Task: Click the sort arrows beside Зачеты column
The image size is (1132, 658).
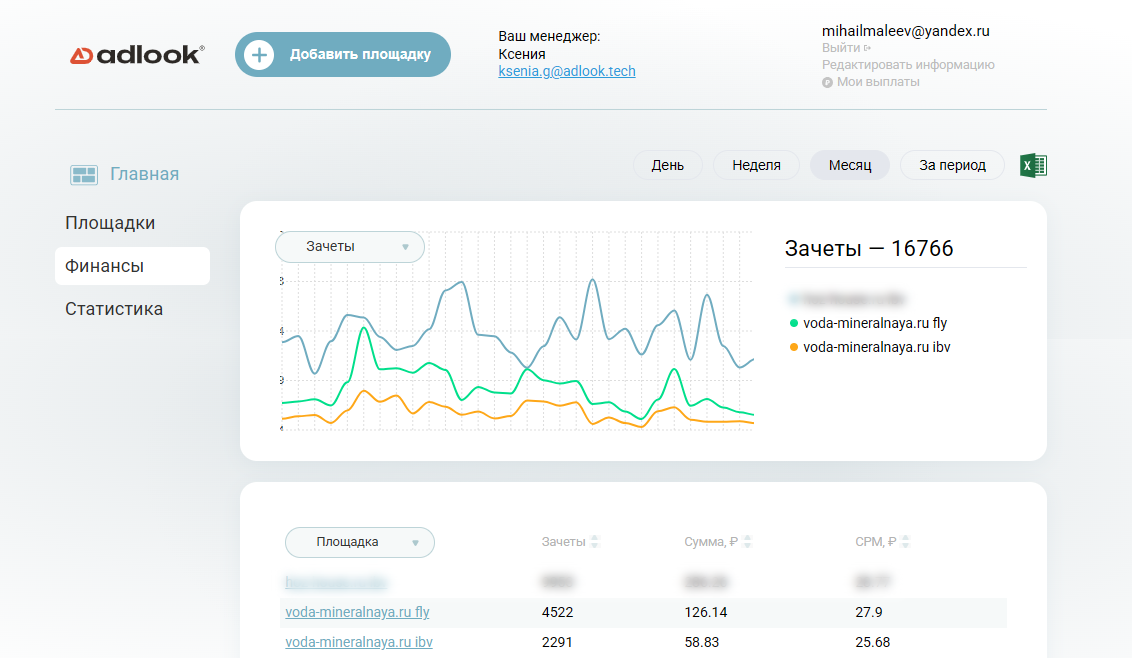Action: pos(595,542)
